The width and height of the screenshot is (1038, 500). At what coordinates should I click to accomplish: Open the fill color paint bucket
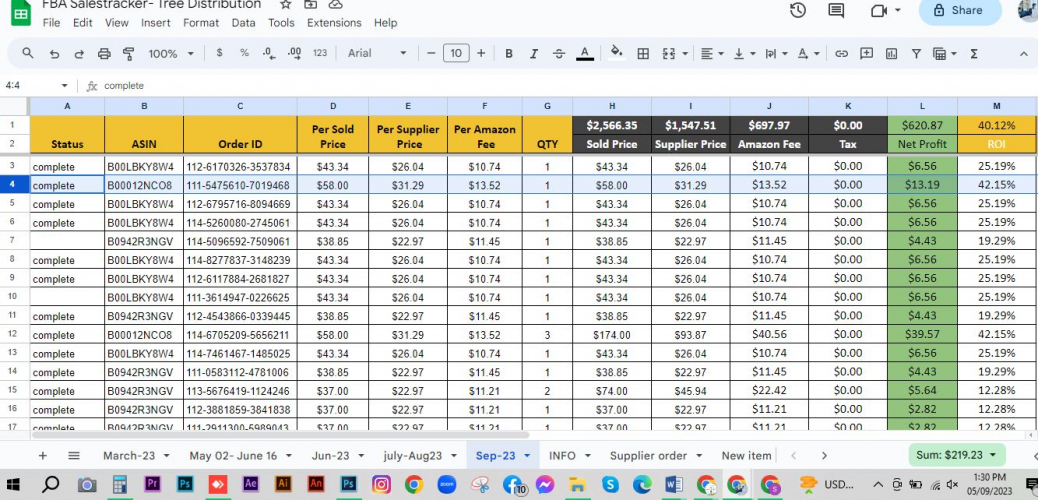(x=616, y=53)
